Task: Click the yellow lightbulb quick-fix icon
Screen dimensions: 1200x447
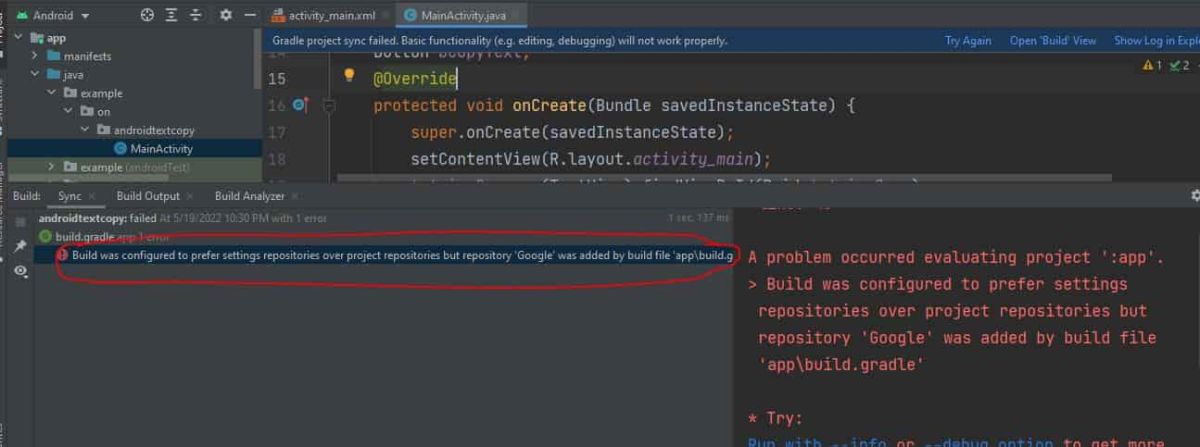Action: tap(349, 75)
